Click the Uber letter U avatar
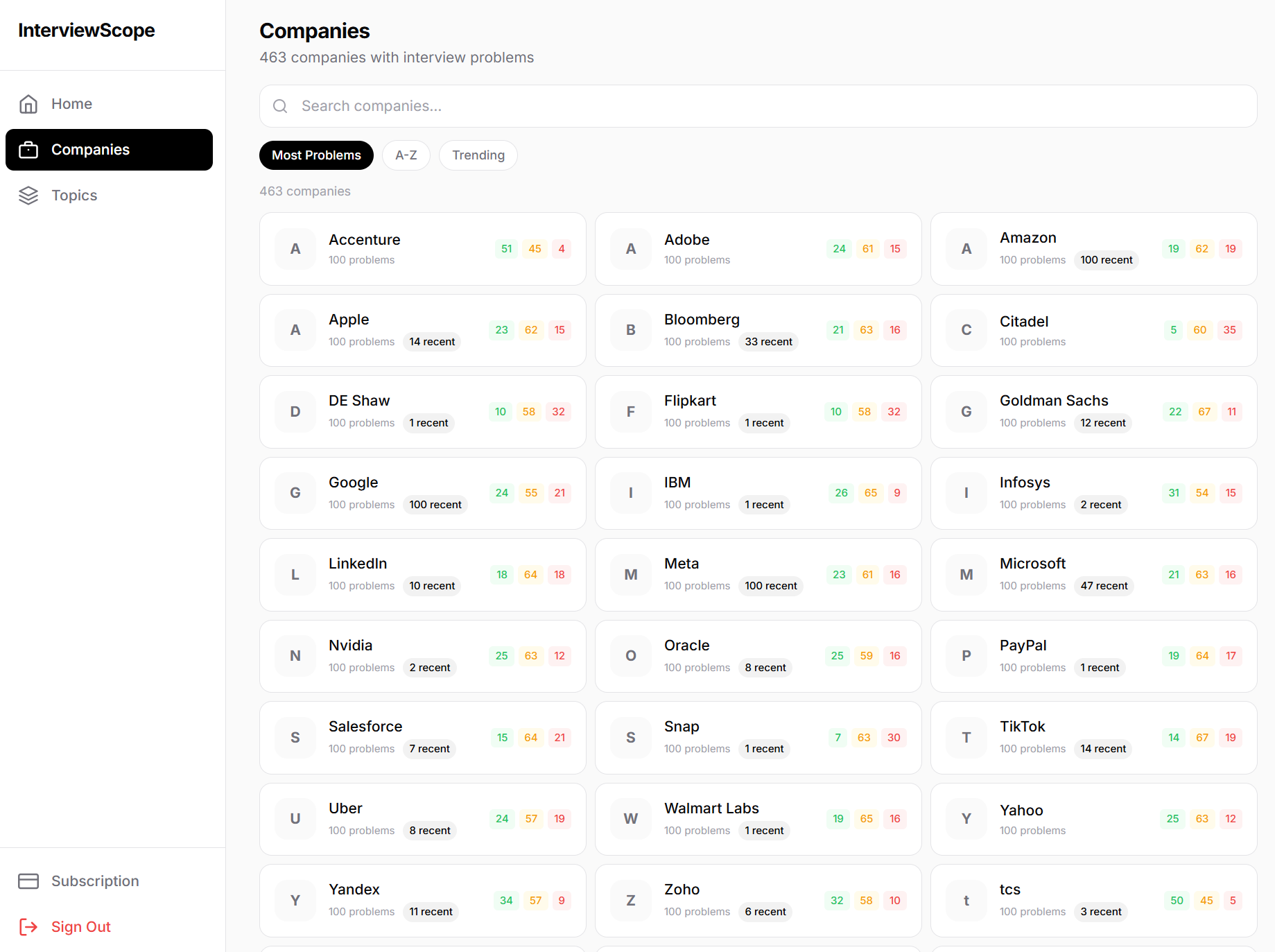This screenshot has width=1275, height=952. 295,819
